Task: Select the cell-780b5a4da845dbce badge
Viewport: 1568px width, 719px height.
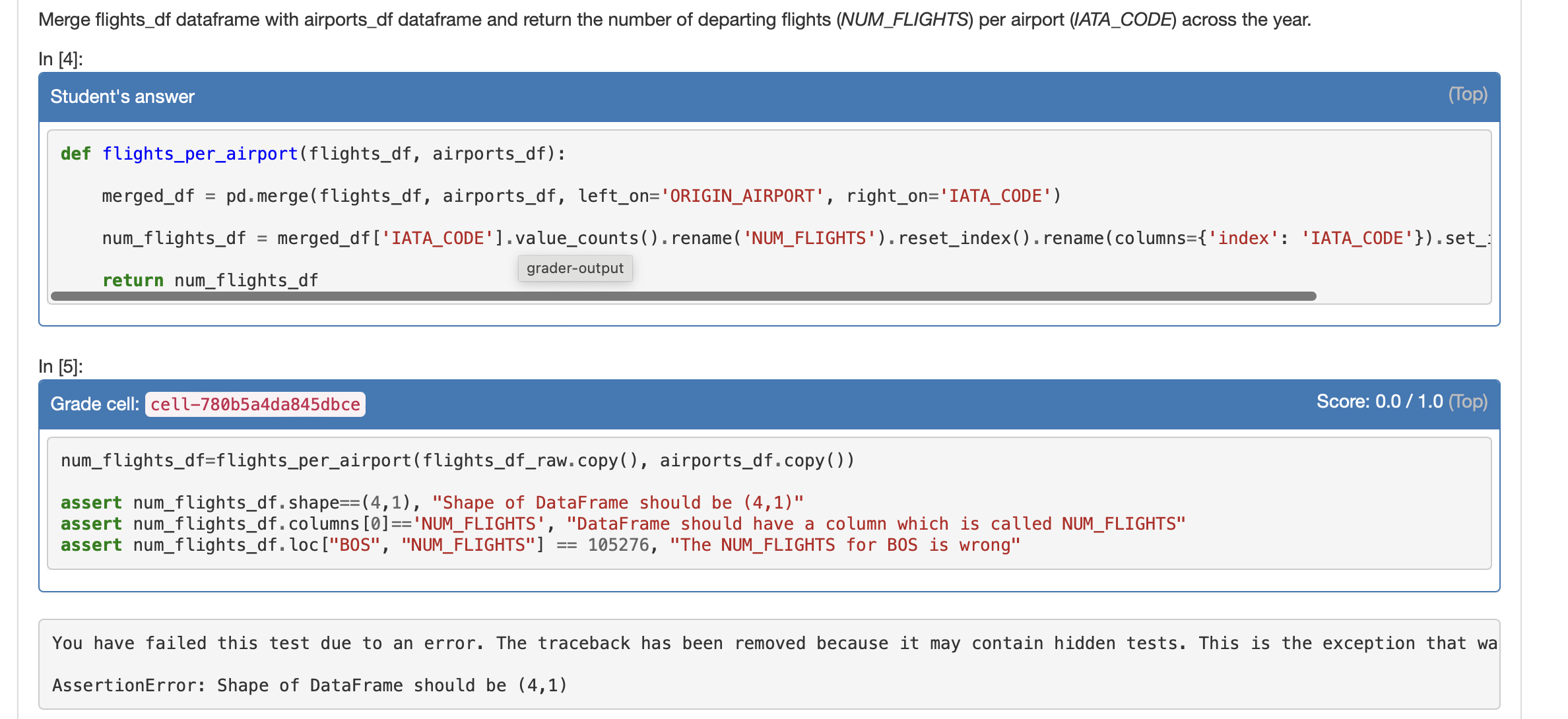Action: (x=255, y=404)
